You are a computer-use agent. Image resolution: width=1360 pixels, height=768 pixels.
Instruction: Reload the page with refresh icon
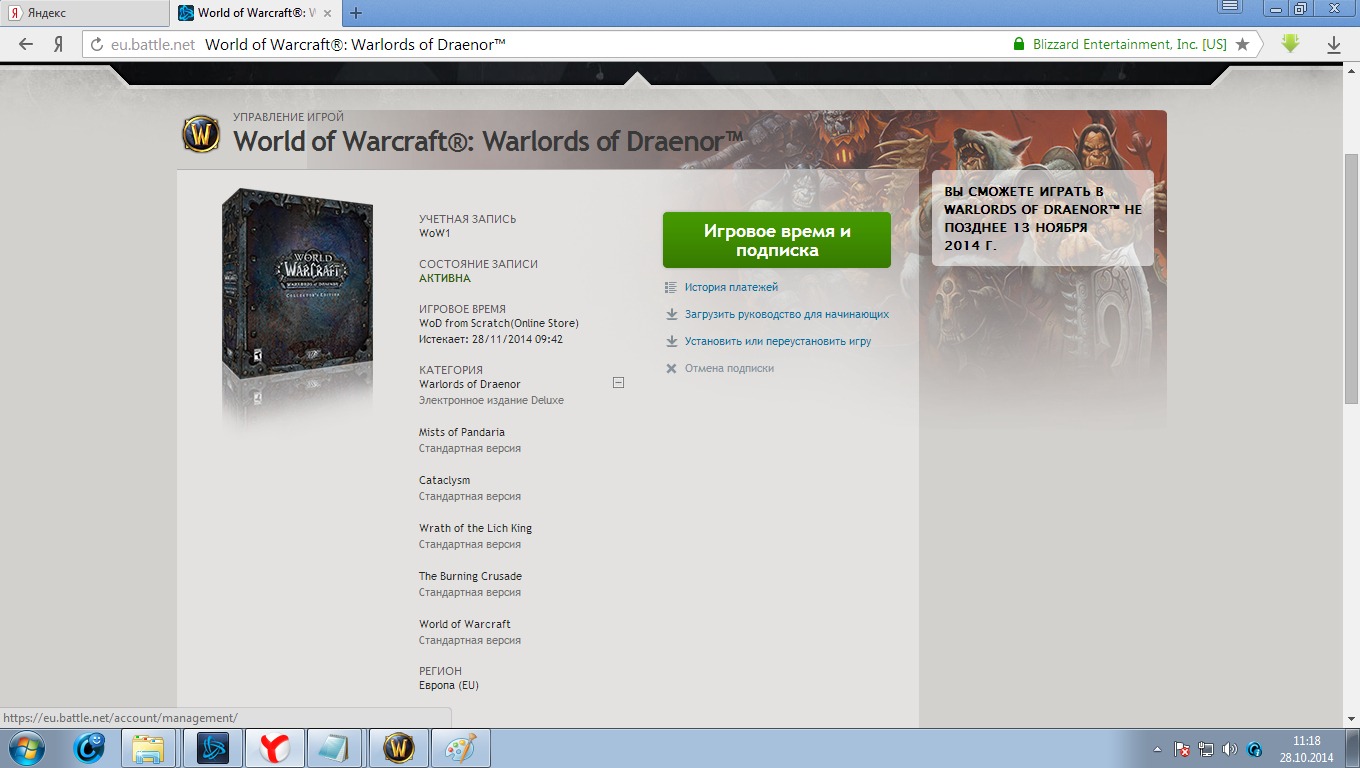coord(97,44)
